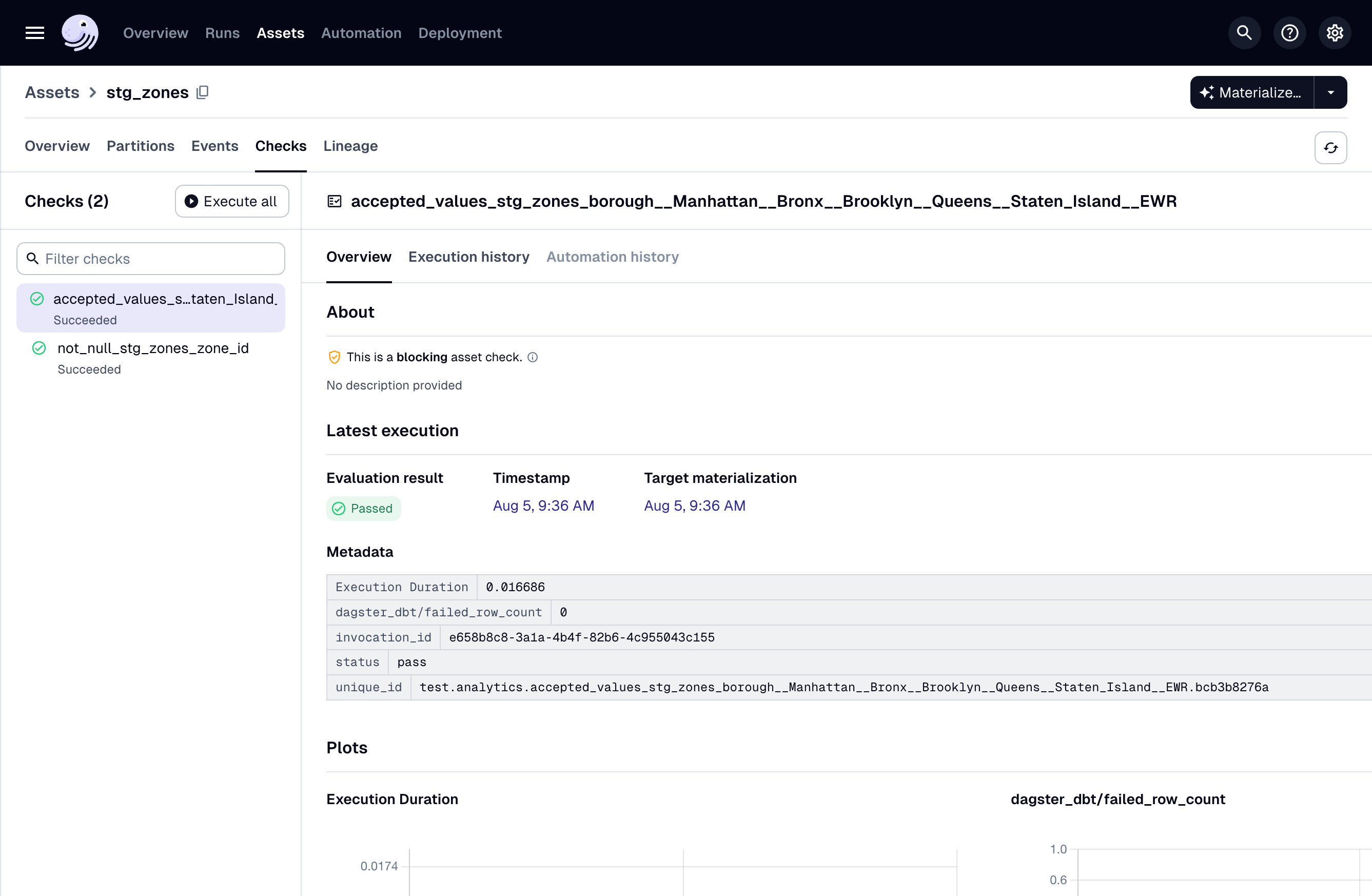Open Automation in top navigation
The image size is (1372, 896).
(x=361, y=33)
